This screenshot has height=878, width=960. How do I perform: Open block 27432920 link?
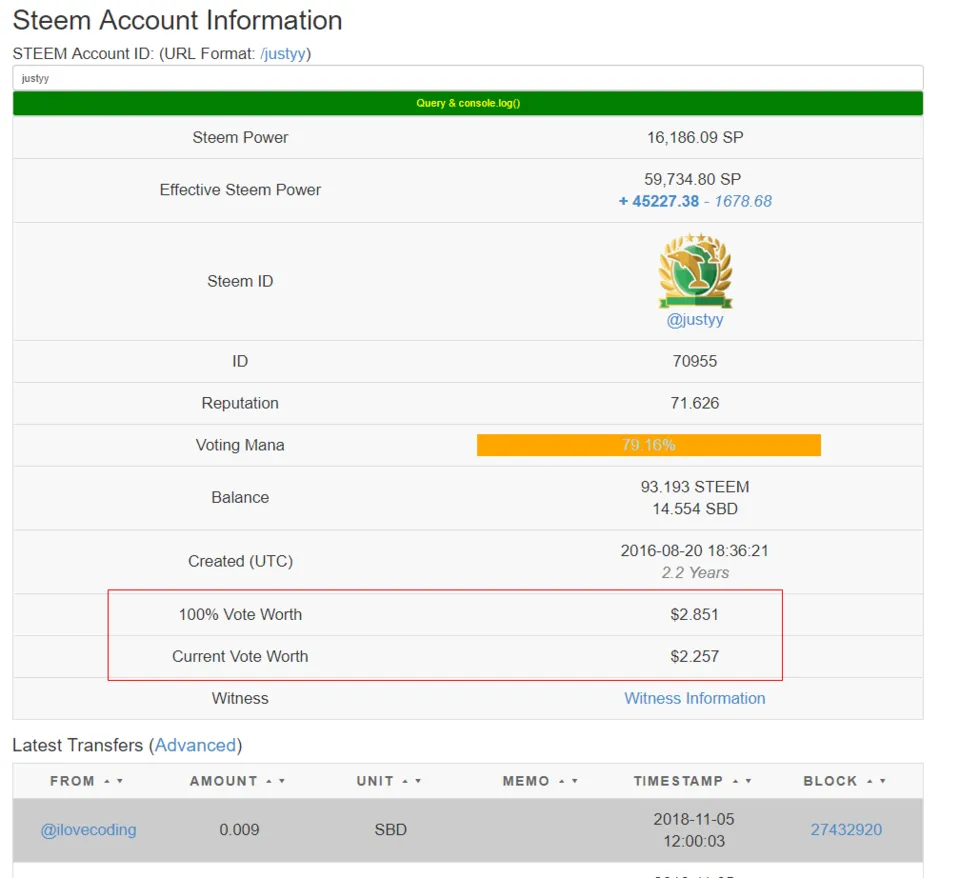[846, 830]
